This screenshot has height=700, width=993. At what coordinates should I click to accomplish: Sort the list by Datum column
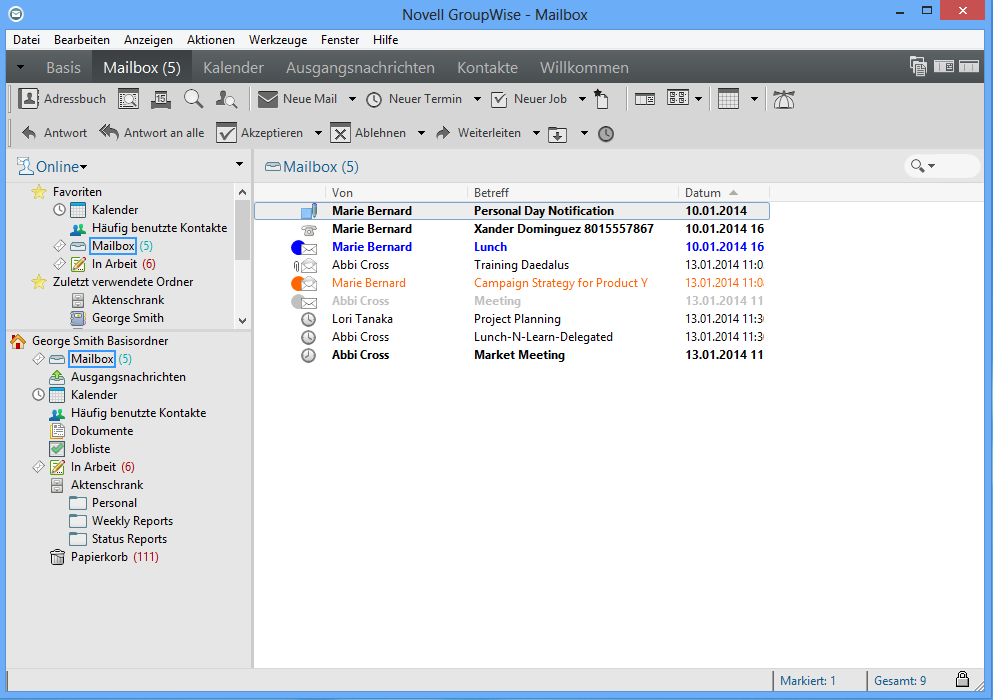(x=723, y=193)
